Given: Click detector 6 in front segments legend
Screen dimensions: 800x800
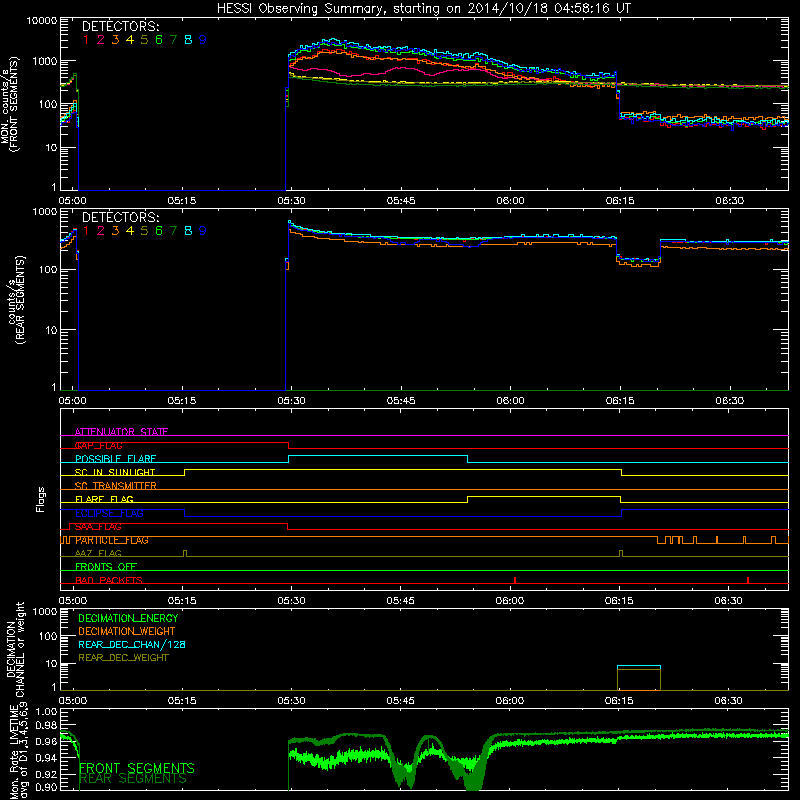Looking at the screenshot, I should pos(159,40).
